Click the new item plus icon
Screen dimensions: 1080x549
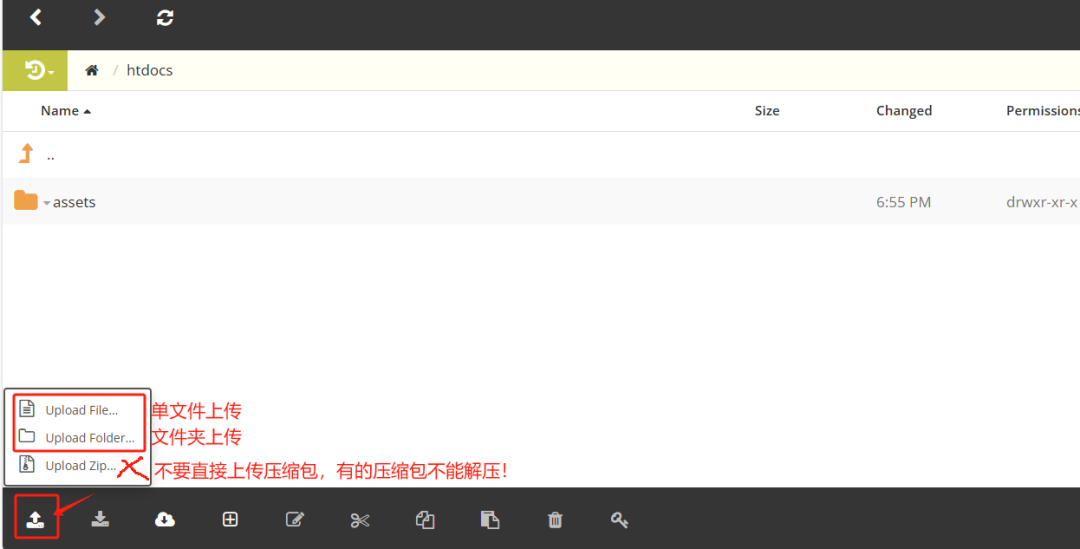coord(230,519)
